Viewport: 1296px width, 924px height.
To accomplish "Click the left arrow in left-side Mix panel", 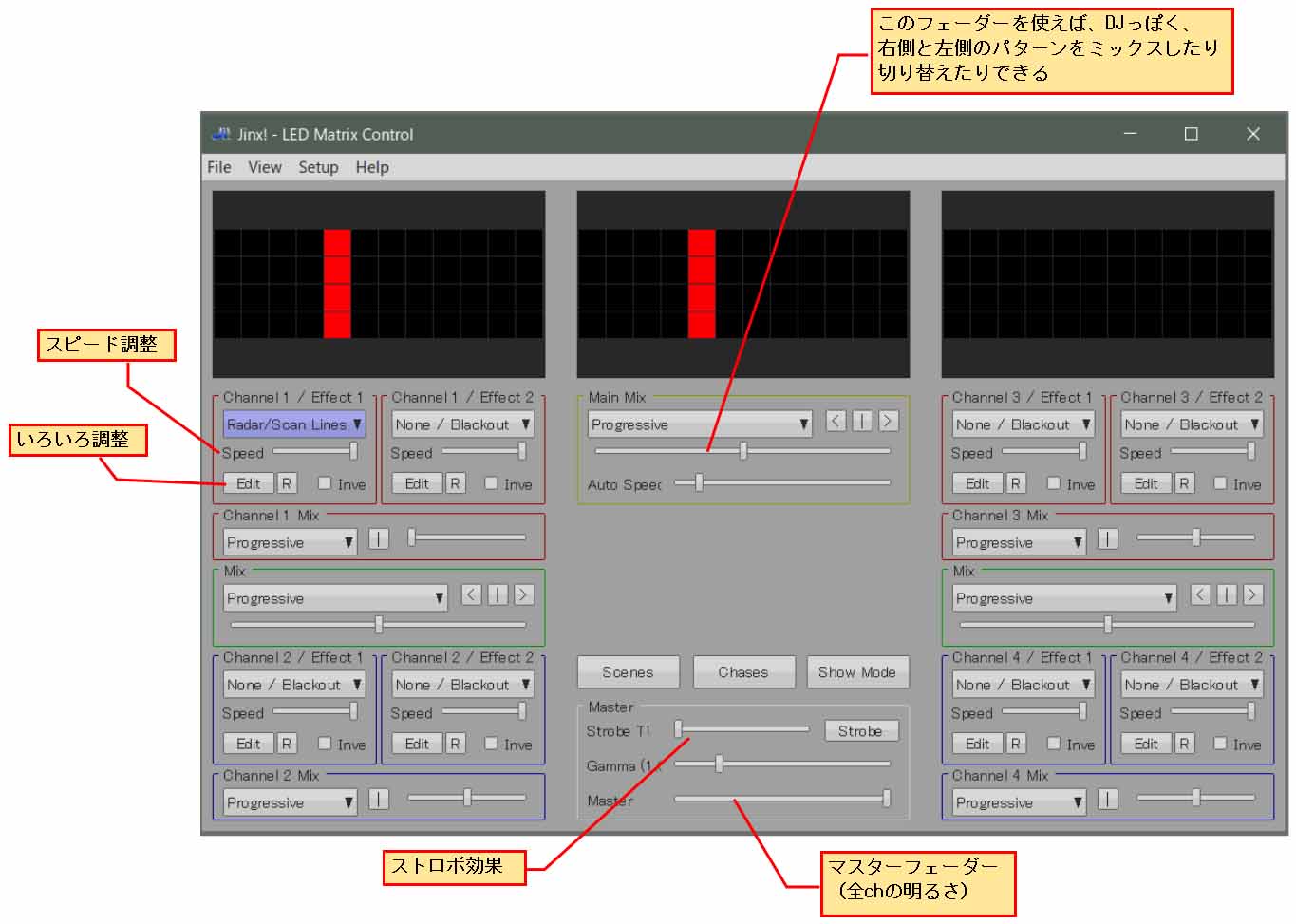I will pos(472,594).
